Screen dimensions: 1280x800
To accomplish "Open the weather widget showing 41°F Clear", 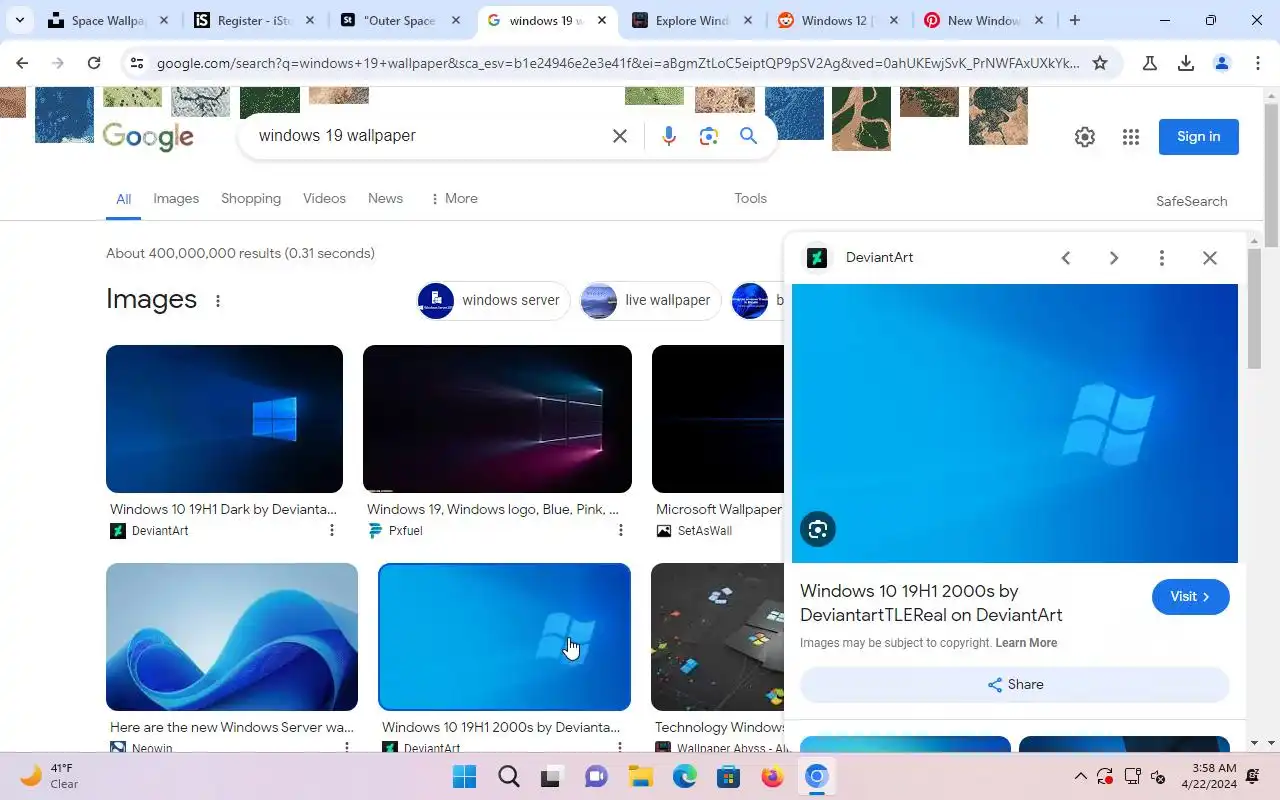I will 50,776.
